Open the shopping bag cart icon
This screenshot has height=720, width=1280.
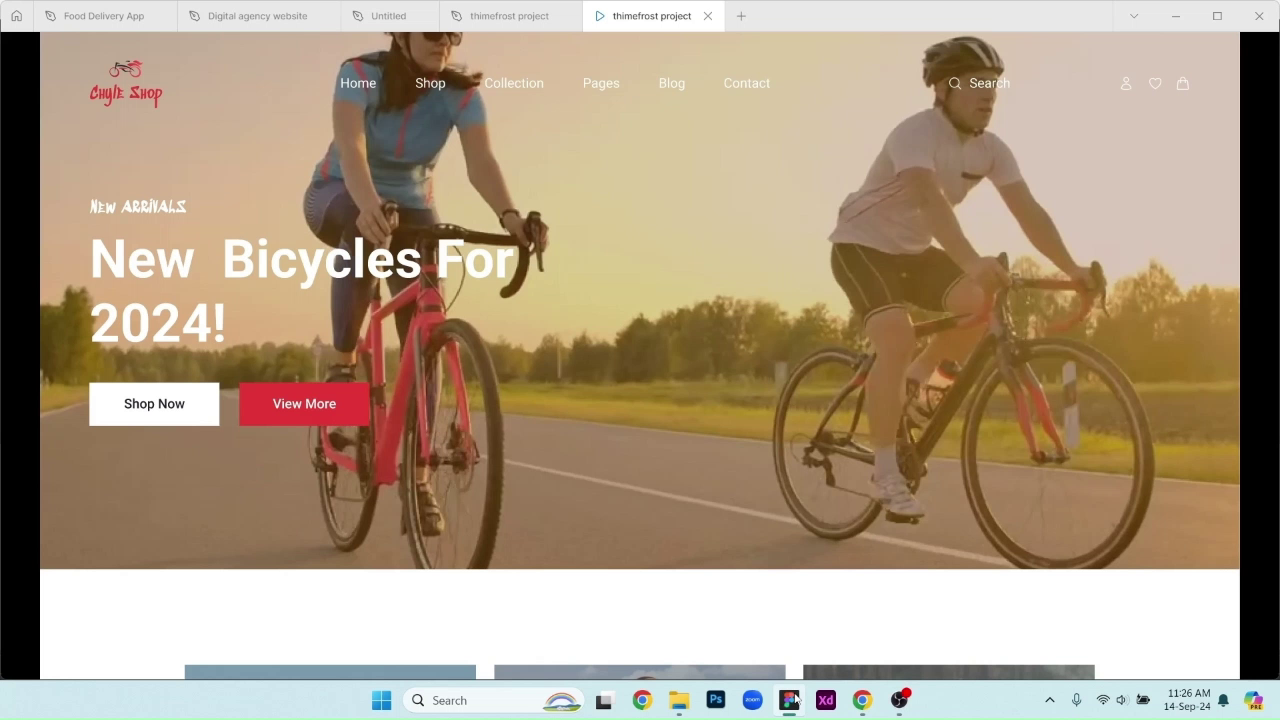(x=1183, y=83)
